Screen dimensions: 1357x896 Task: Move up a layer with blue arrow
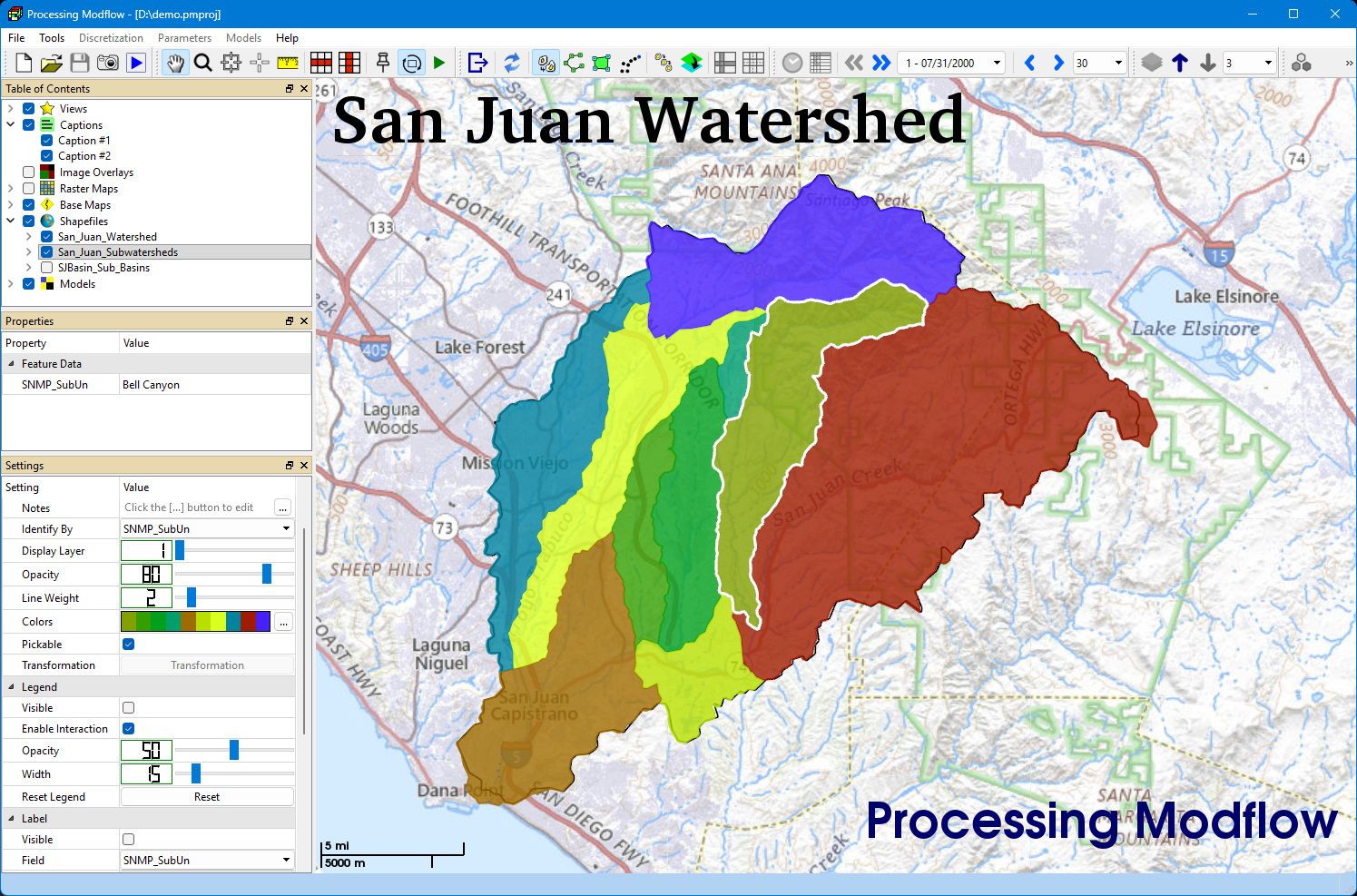click(x=1180, y=63)
